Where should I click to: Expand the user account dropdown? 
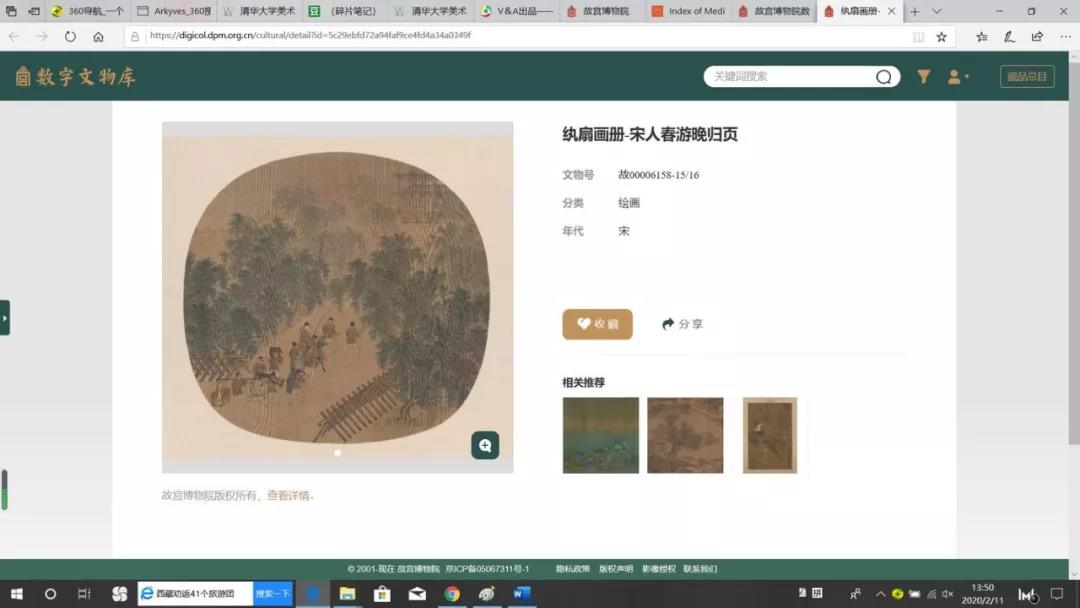958,77
